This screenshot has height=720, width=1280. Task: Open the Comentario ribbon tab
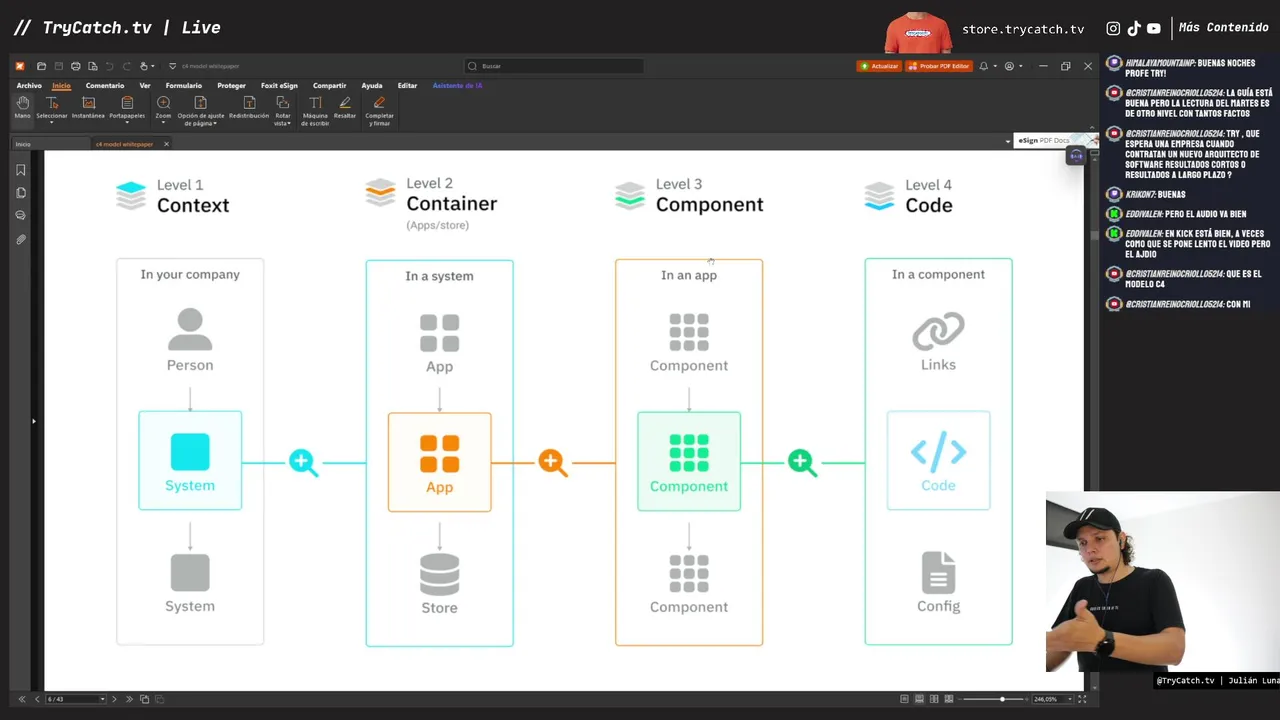point(105,86)
